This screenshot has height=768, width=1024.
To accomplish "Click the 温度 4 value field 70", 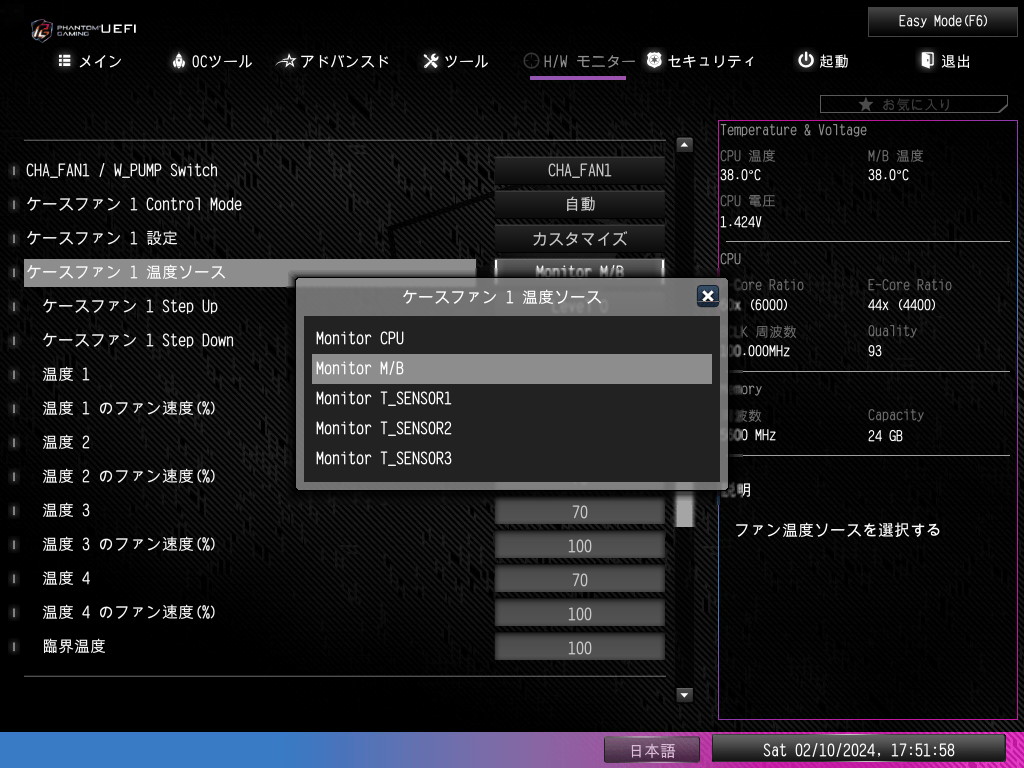I will pyautogui.click(x=579, y=580).
